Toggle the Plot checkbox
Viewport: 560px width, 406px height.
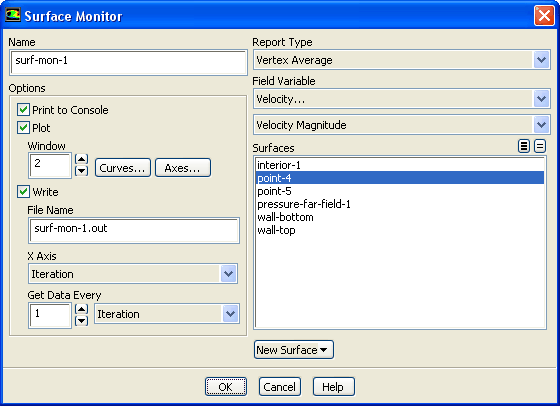pos(24,127)
